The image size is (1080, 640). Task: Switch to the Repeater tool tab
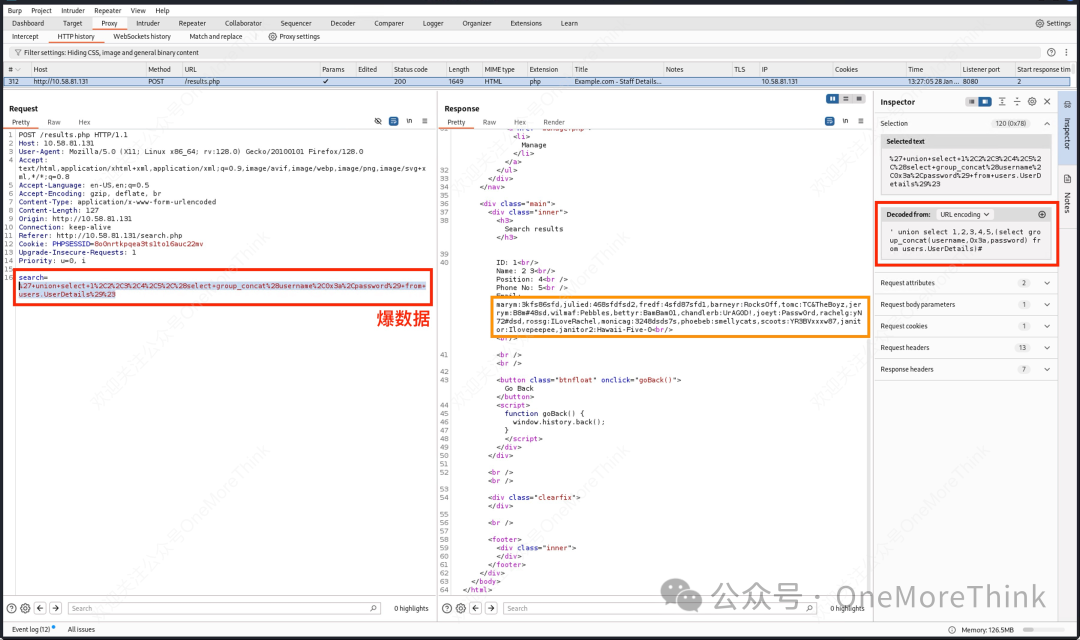pyautogui.click(x=192, y=23)
